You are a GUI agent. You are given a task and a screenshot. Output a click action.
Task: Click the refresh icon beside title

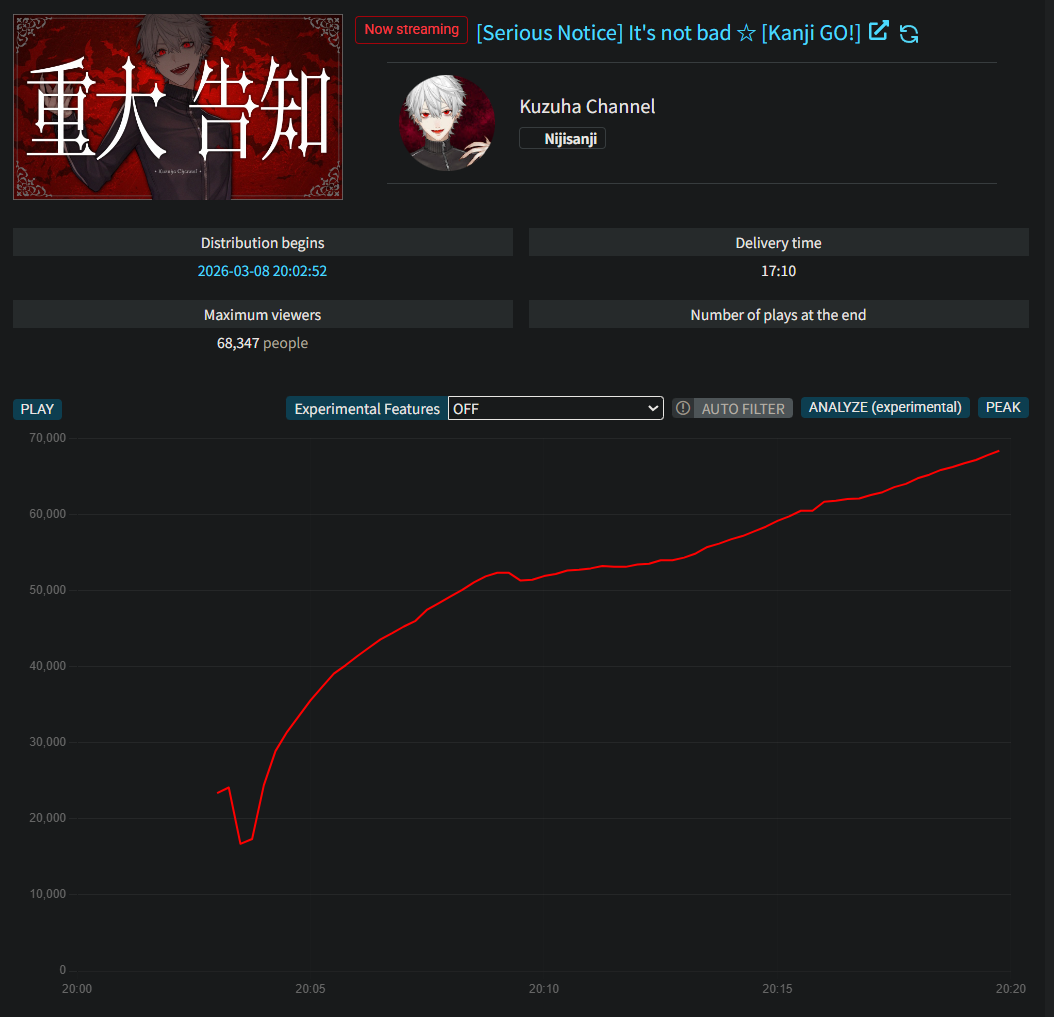pos(909,34)
